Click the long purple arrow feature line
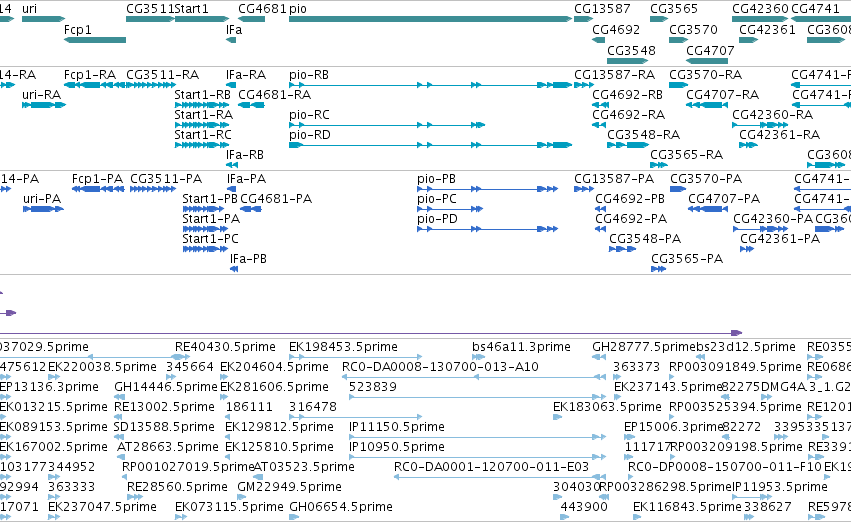Viewport: 851px width, 522px height. [x=371, y=333]
